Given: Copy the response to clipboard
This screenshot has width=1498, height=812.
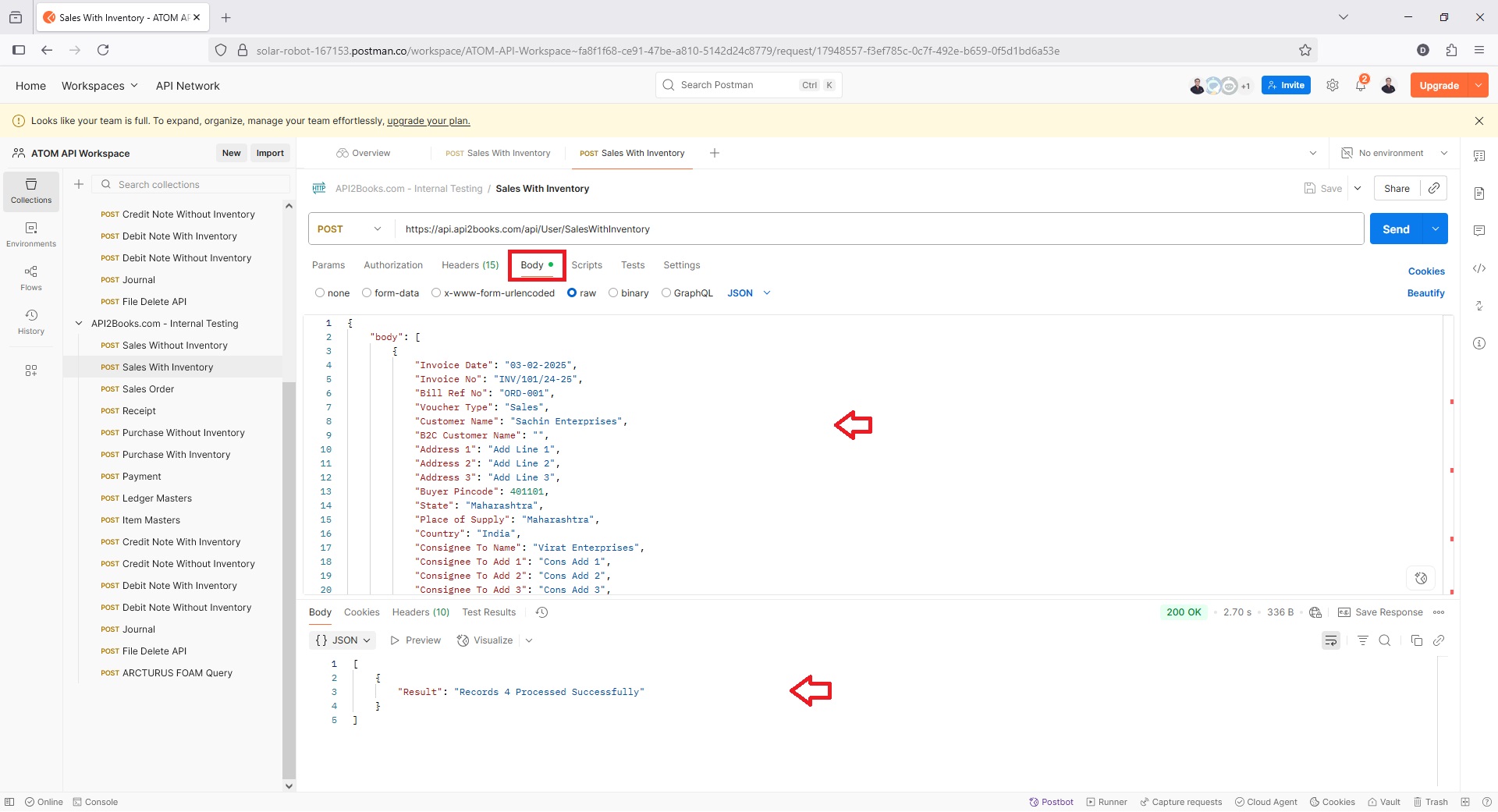Looking at the screenshot, I should click(1417, 640).
